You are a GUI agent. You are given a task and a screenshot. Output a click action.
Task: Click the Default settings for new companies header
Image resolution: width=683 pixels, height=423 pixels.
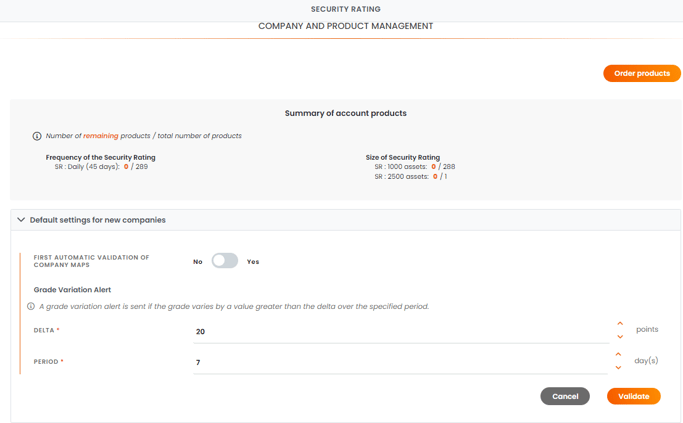click(98, 220)
